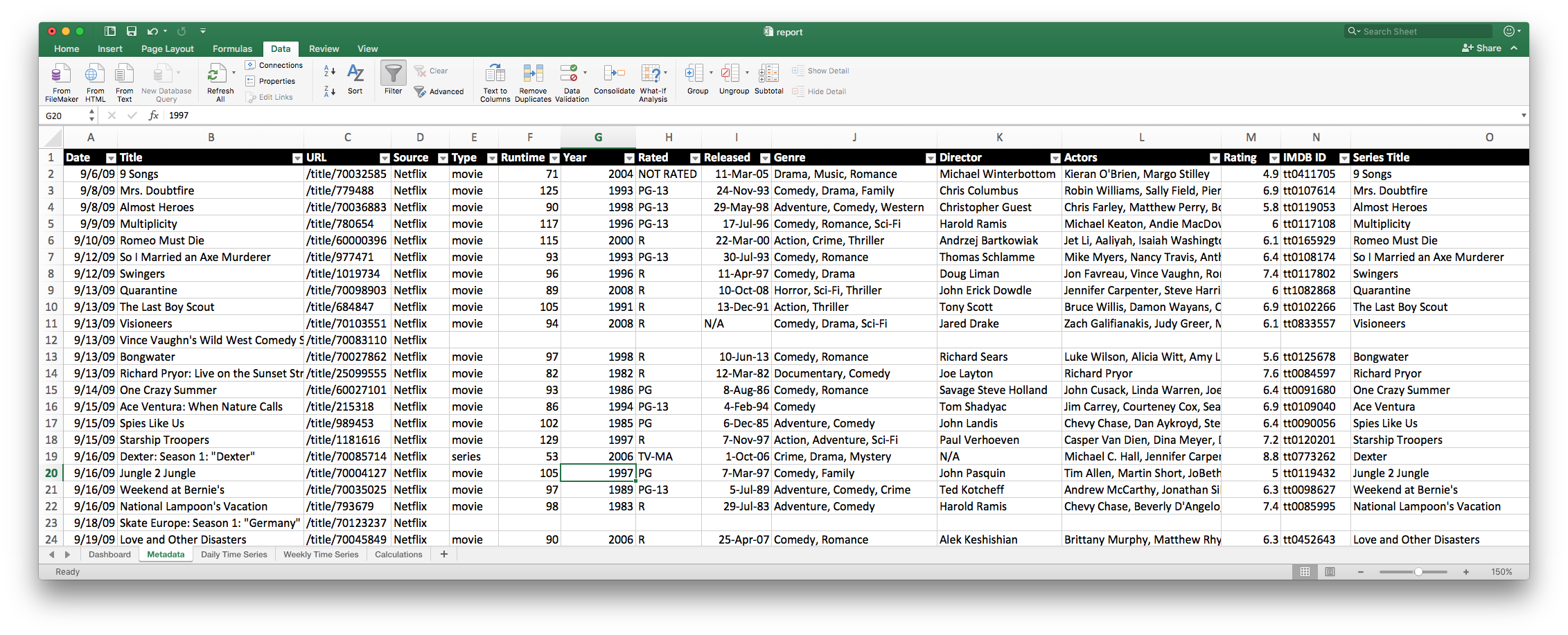Open the sidebar layout icon in title bar
Image resolution: width=1568 pixels, height=635 pixels.
(x=110, y=31)
